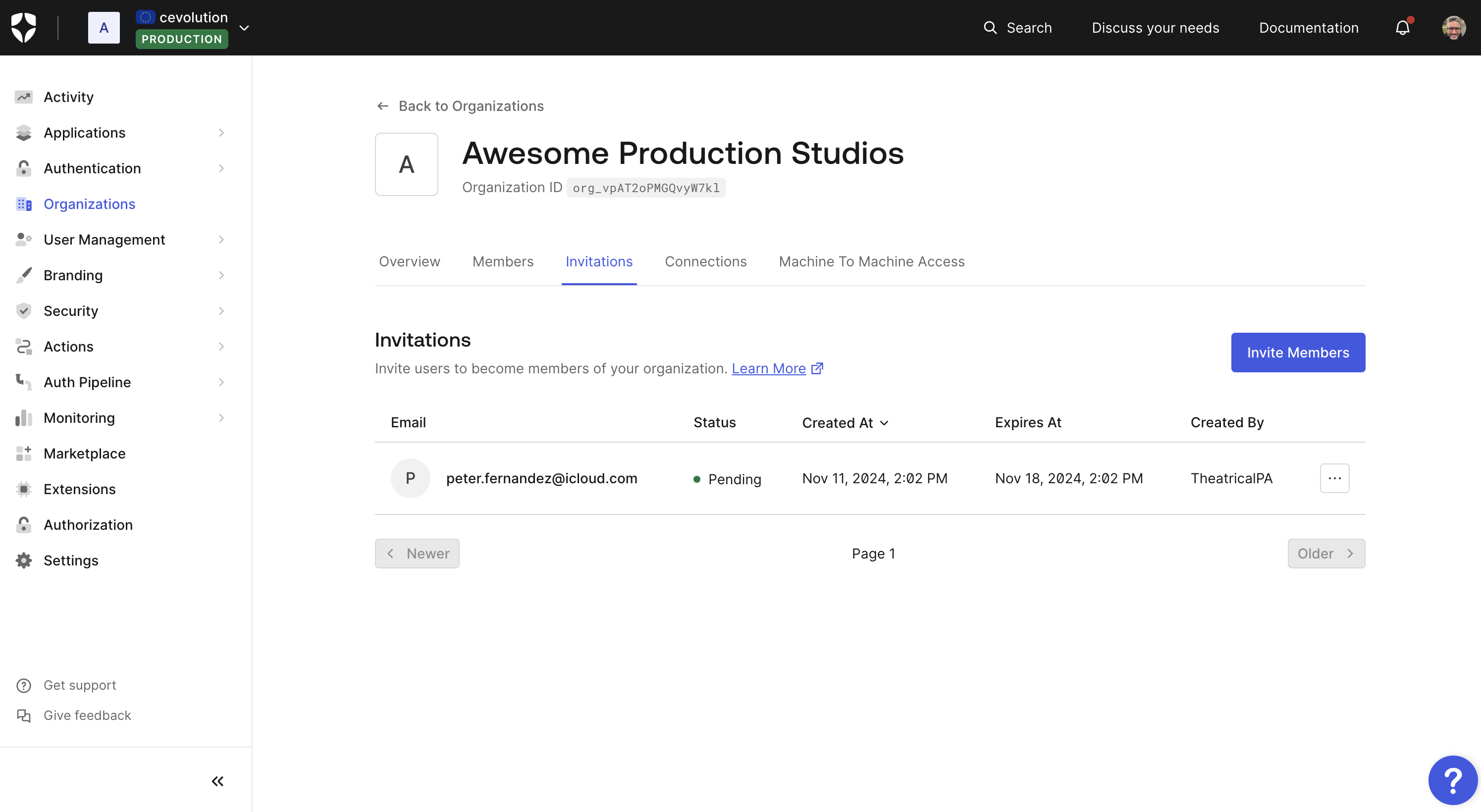Viewport: 1481px width, 812px height.
Task: Click the three-dot menu for peter.fernandez
Action: coord(1335,478)
